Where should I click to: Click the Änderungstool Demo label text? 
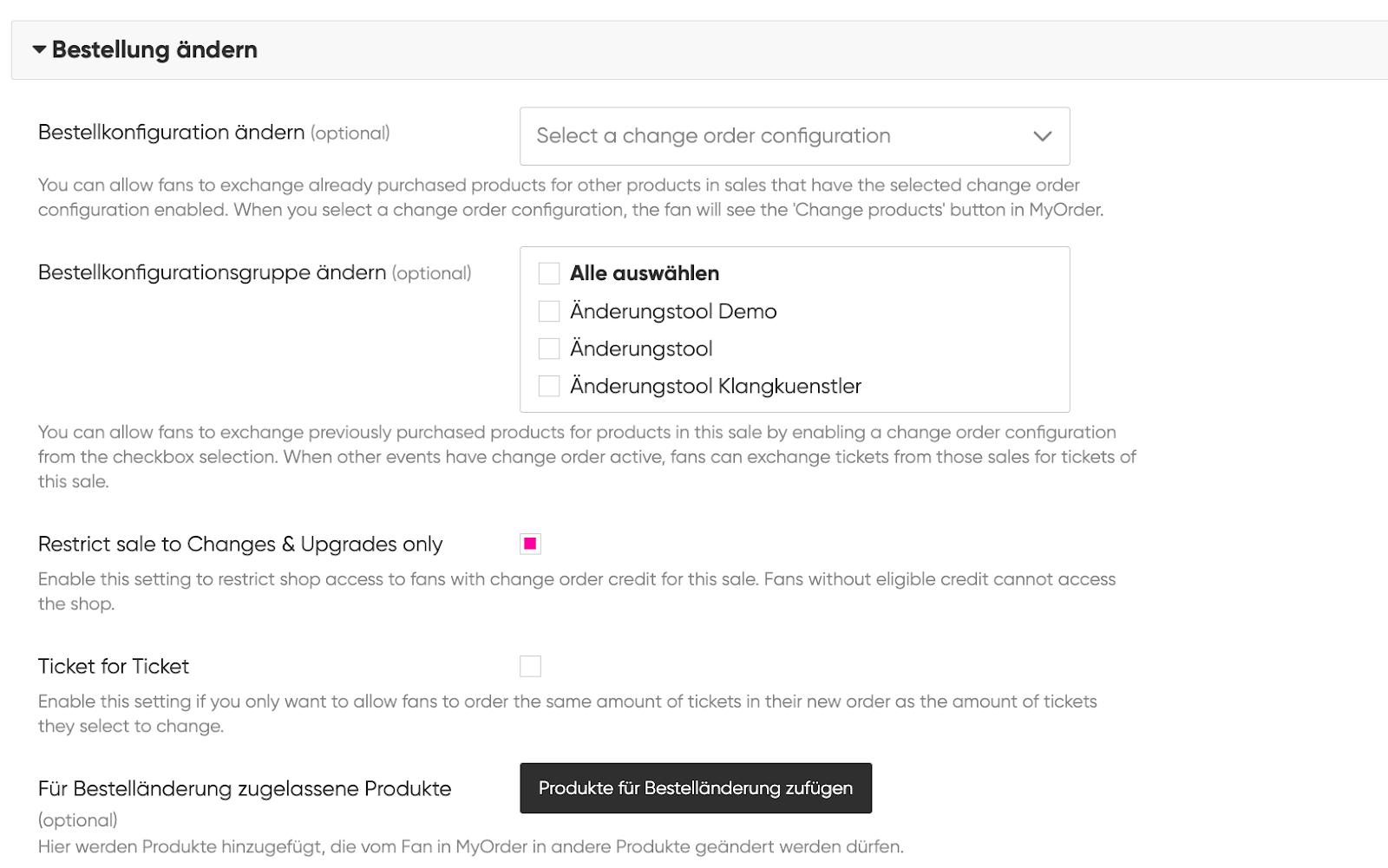coord(673,311)
